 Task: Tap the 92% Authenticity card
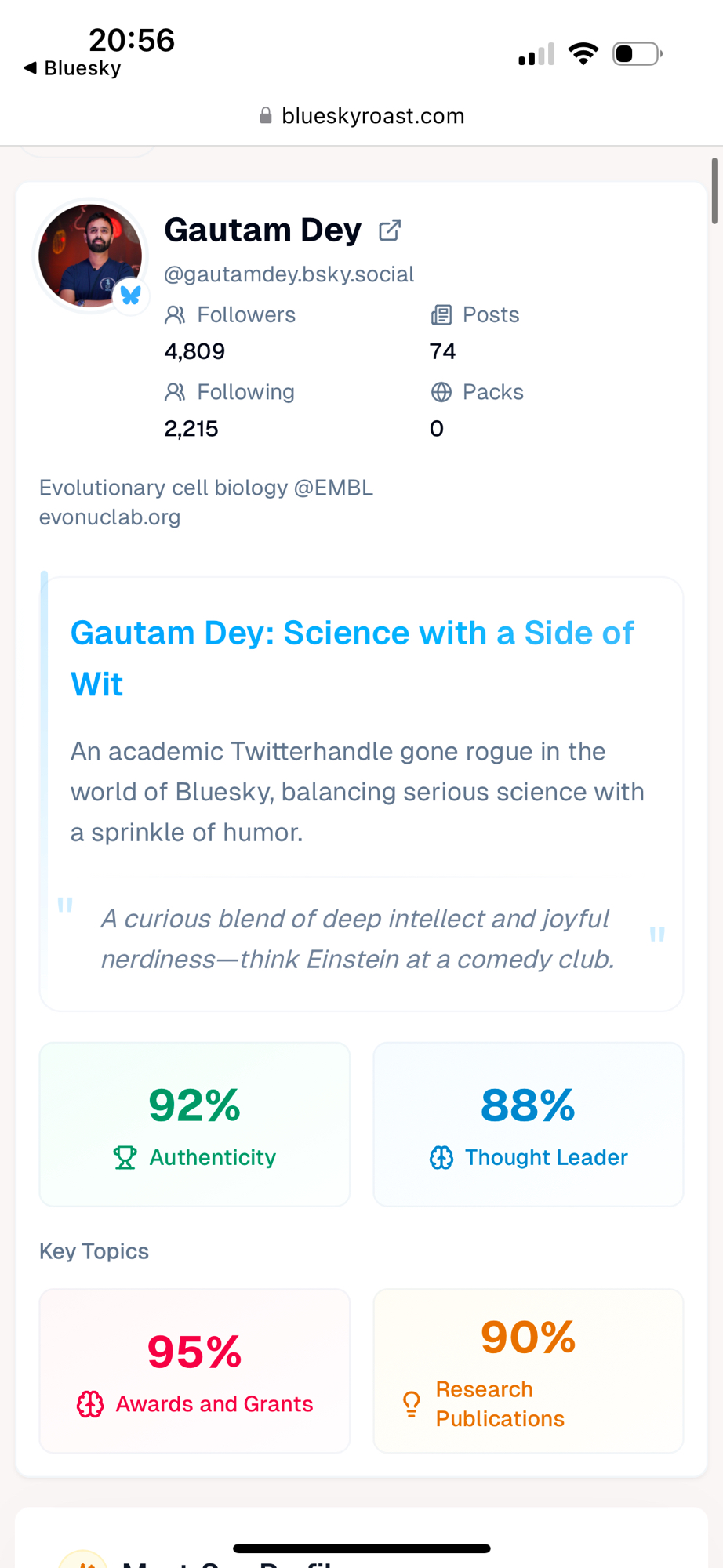pyautogui.click(x=194, y=1123)
